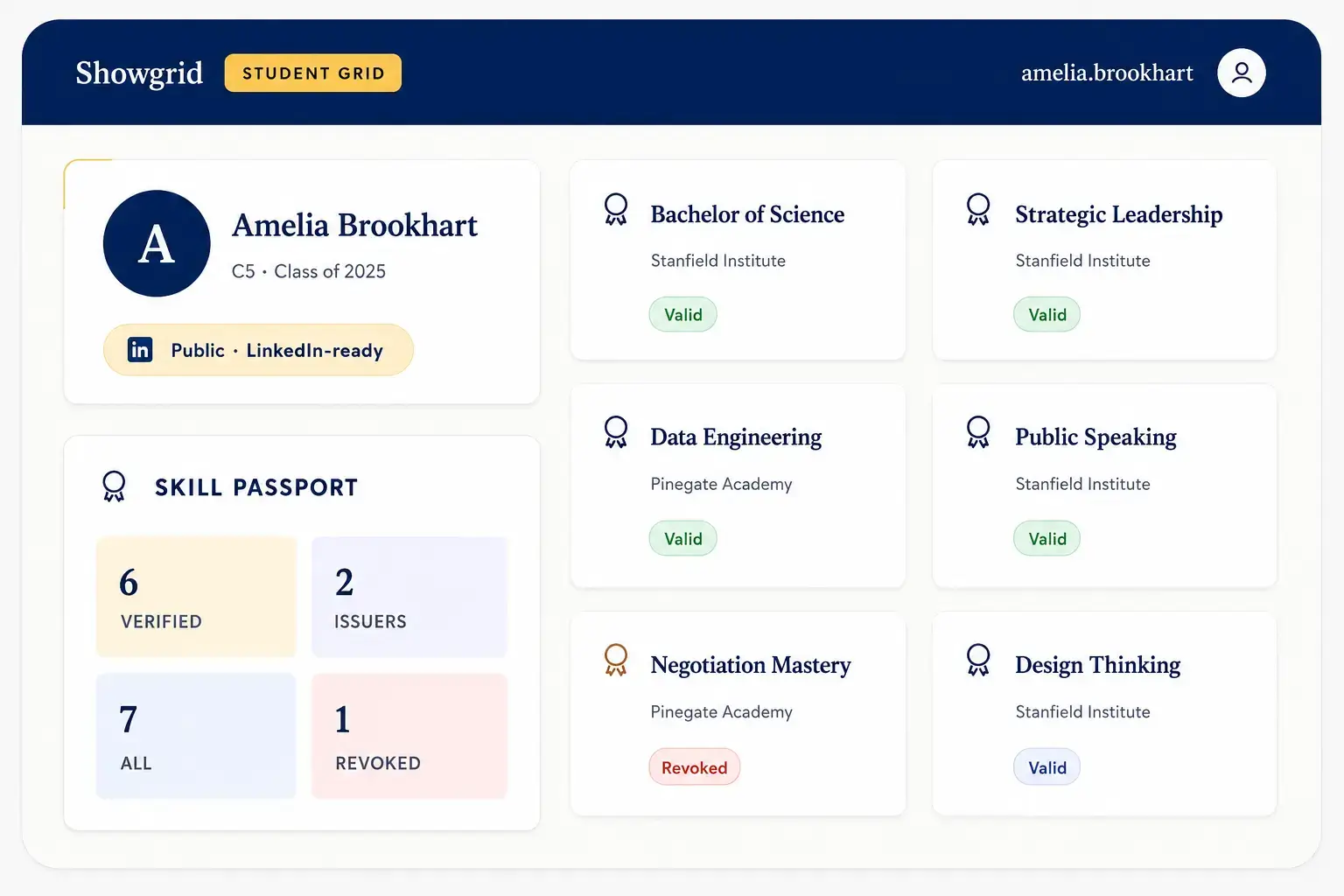Click the Public LinkedIn-ready pill

click(258, 350)
